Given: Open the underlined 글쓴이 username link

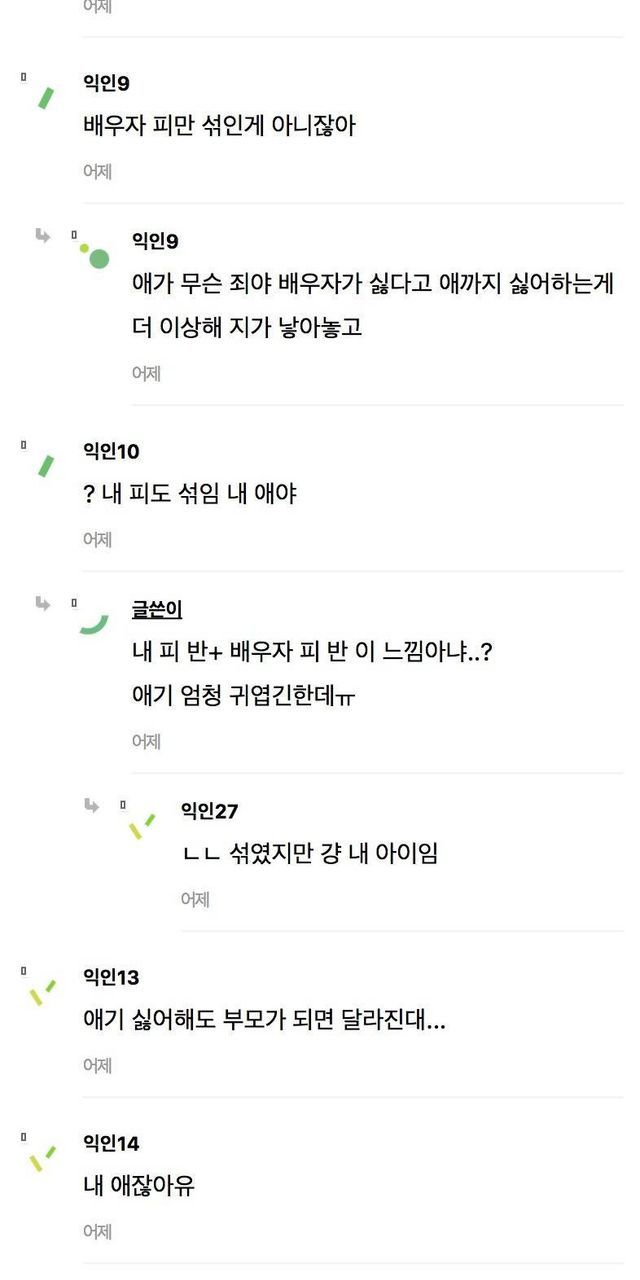Looking at the screenshot, I should (157, 609).
